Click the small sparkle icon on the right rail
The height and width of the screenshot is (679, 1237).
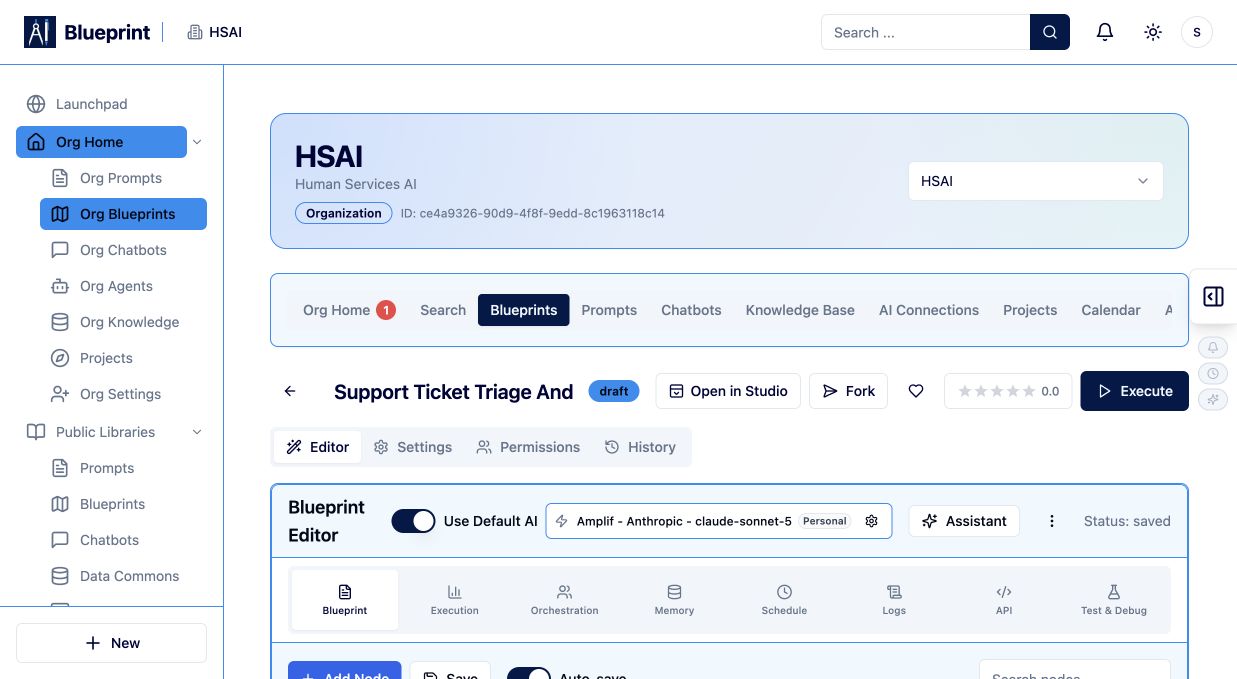(1213, 399)
